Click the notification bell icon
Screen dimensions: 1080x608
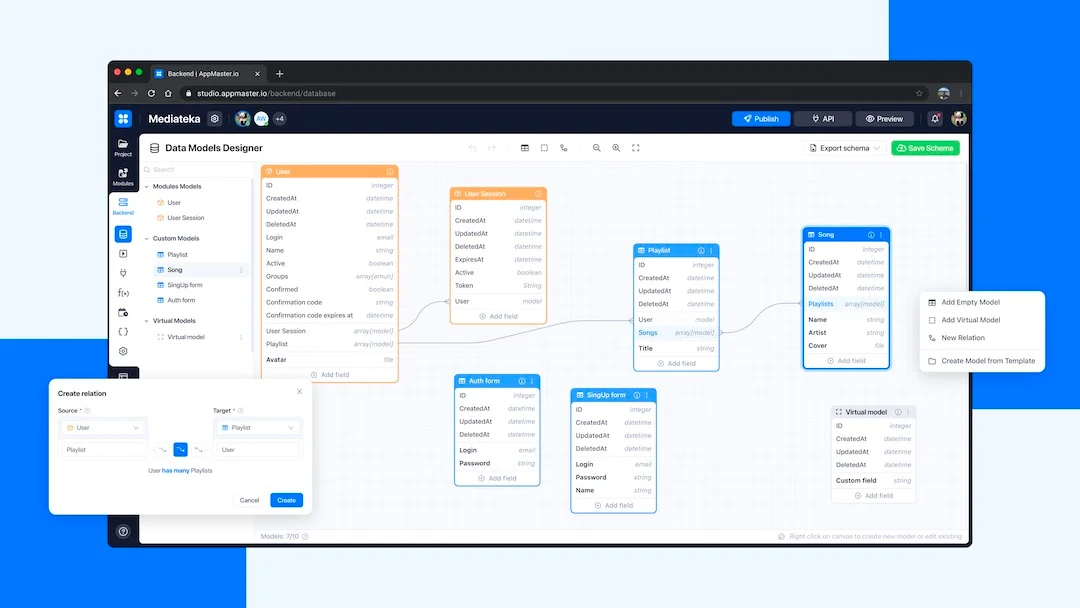[936, 119]
